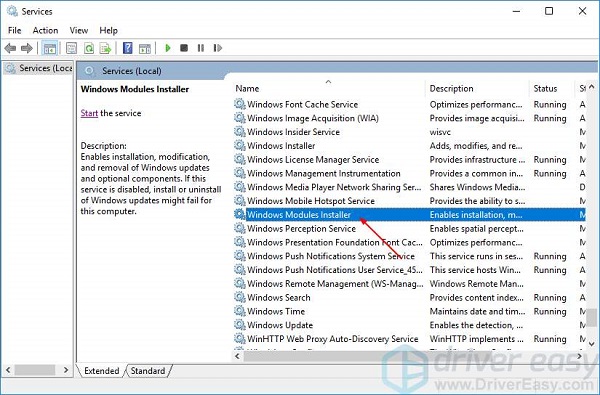Open the Help menu
The height and width of the screenshot is (395, 600).
[x=108, y=30]
